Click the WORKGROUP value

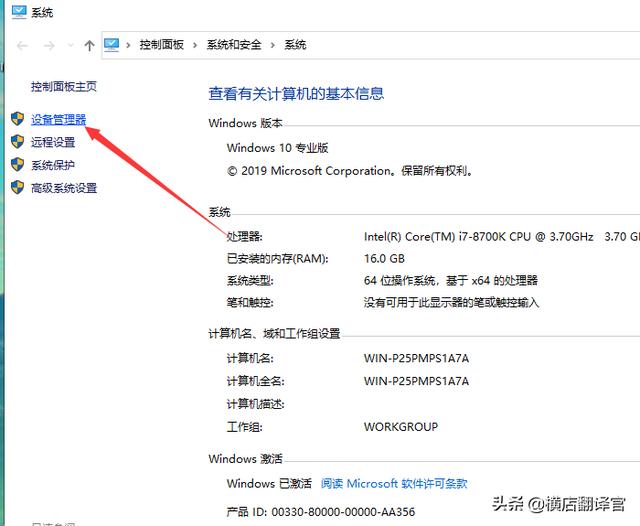pyautogui.click(x=401, y=427)
